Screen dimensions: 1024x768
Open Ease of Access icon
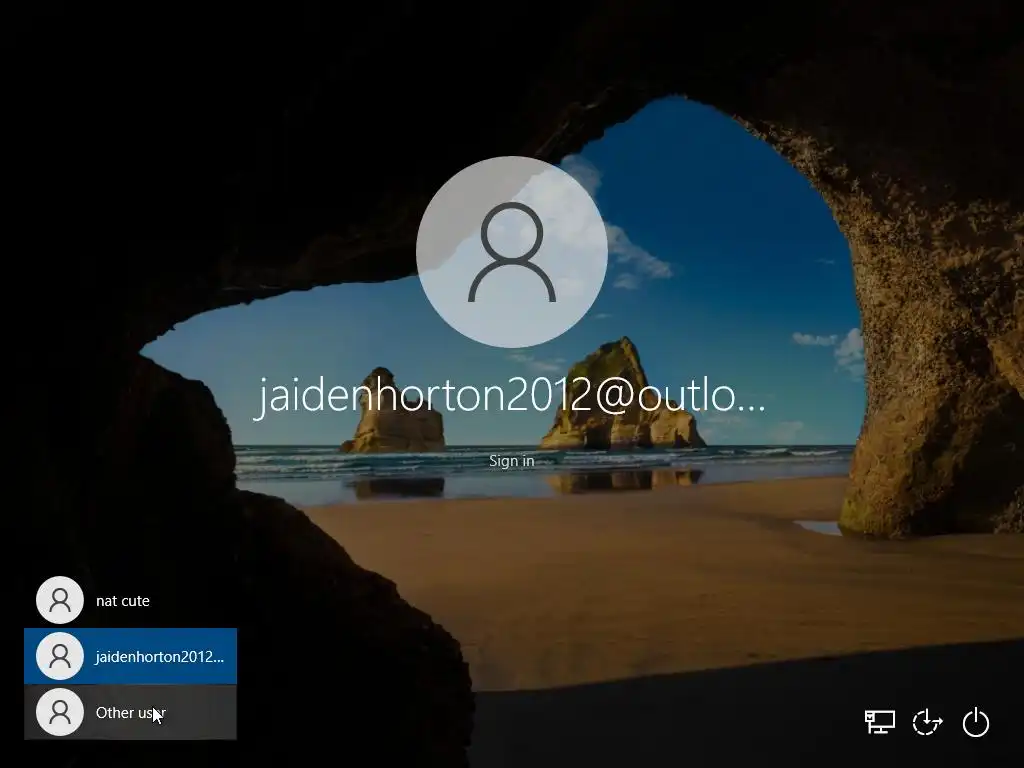[927, 722]
